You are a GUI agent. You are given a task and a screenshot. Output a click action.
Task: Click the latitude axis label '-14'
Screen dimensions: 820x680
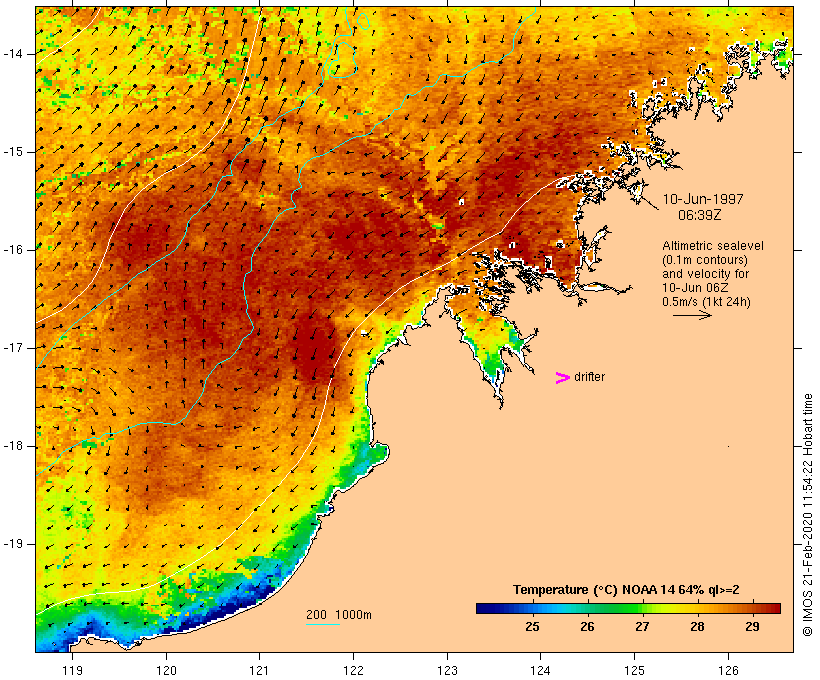pyautogui.click(x=13, y=54)
